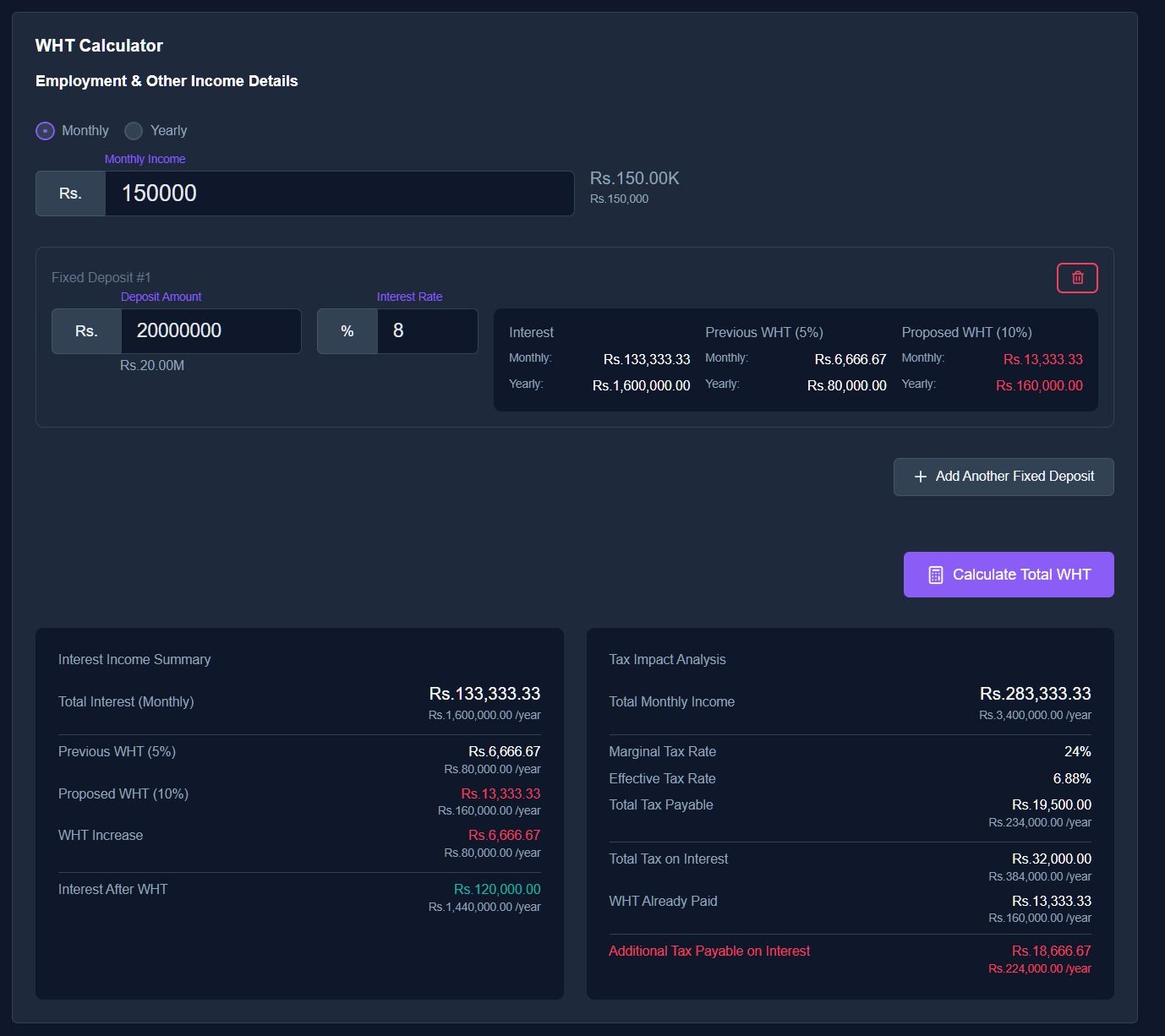Click 'Previous WHT (5%)' header in Fixed Deposit #1
The width and height of the screenshot is (1165, 1036).
[764, 333]
